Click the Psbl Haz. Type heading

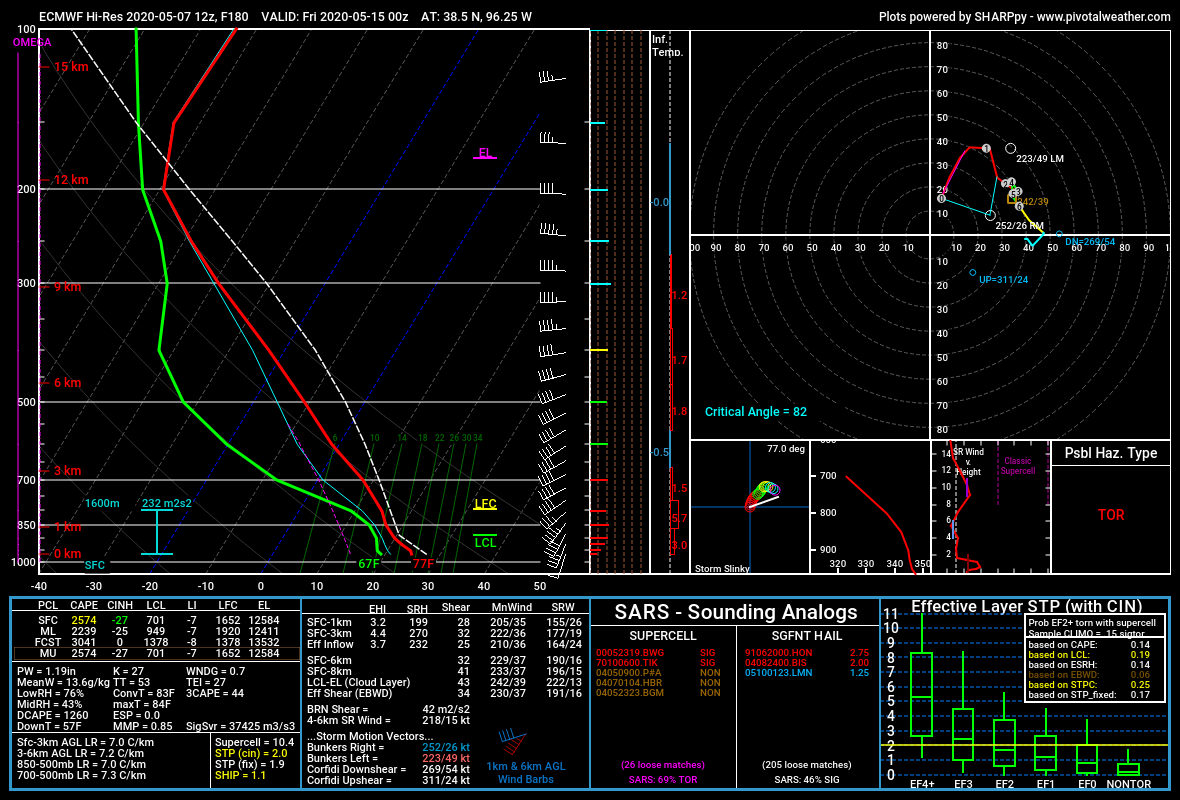pyautogui.click(x=1111, y=453)
